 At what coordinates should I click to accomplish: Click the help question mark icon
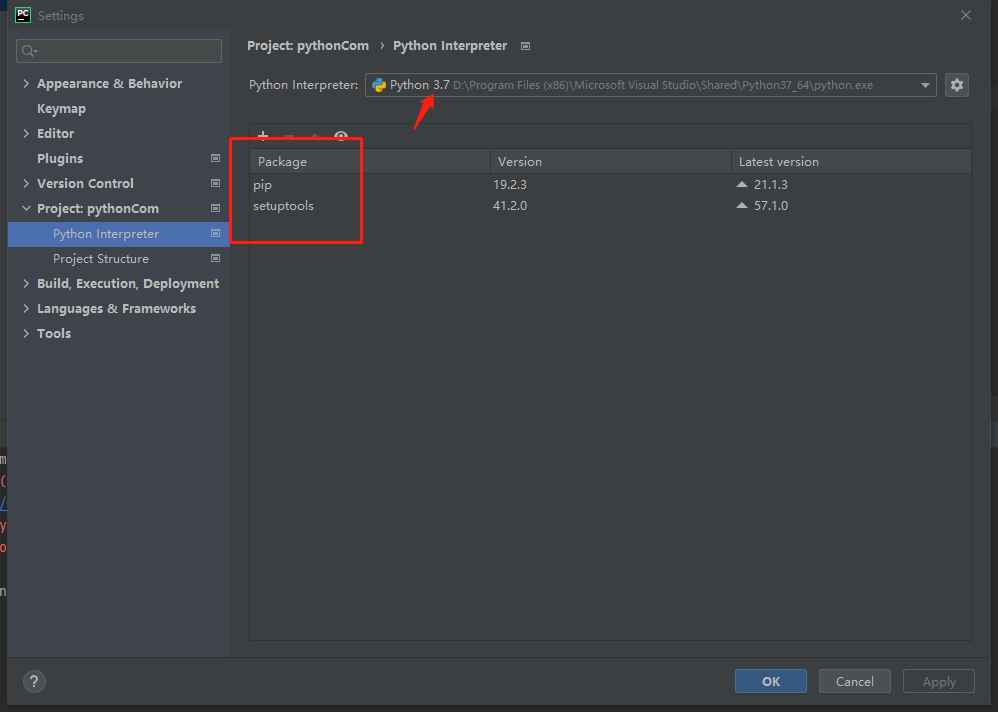click(34, 681)
